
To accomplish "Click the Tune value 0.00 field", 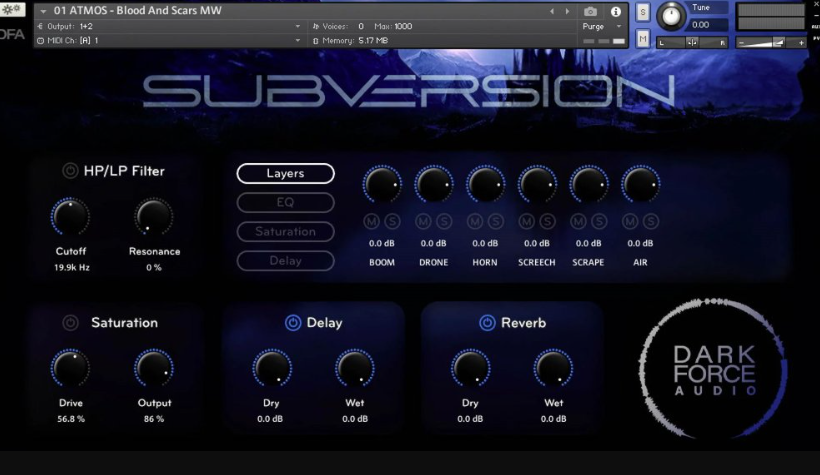I will click(x=707, y=25).
